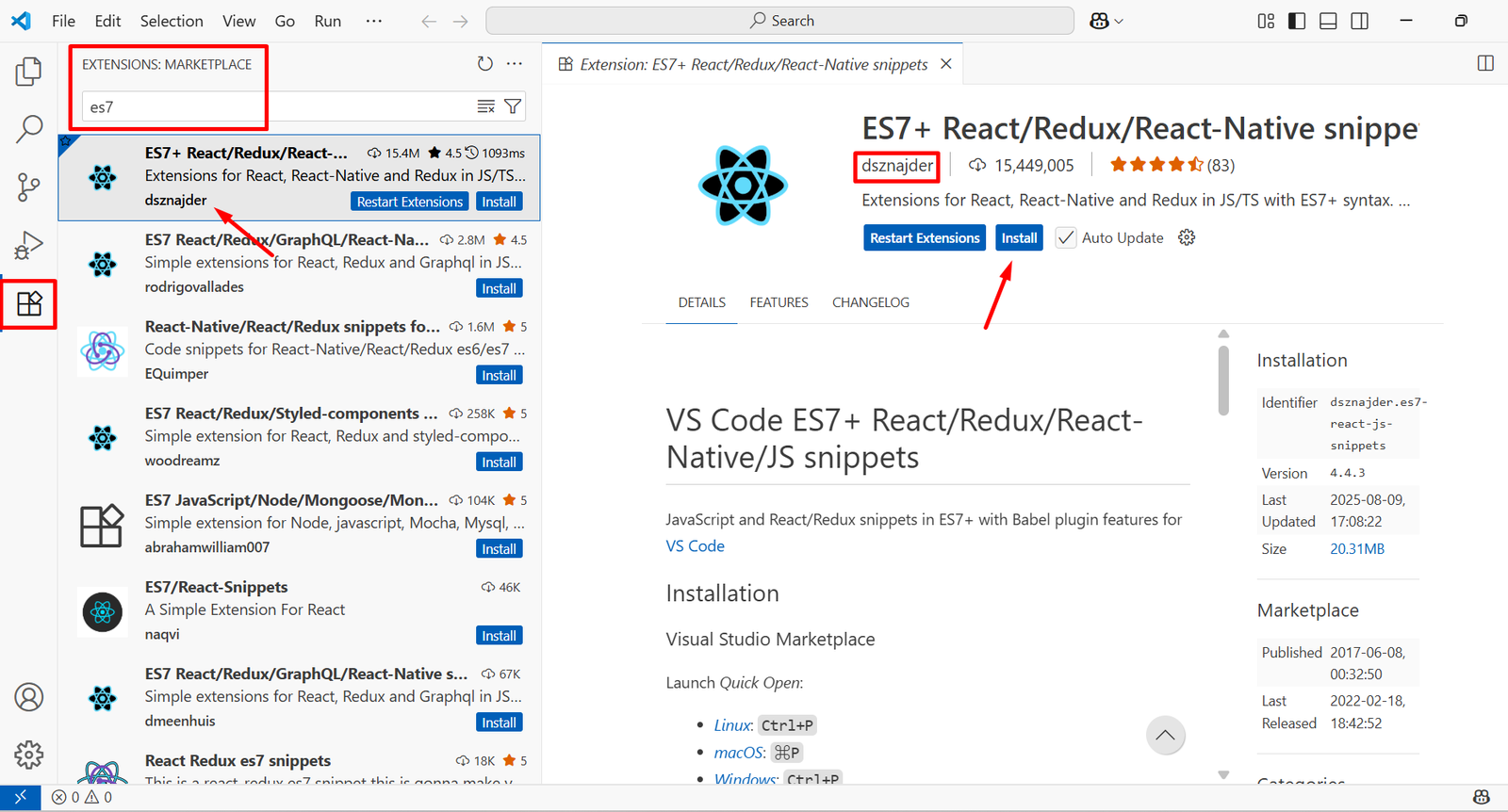
Task: Open the Explorer view in activity bar
Action: pos(28,72)
